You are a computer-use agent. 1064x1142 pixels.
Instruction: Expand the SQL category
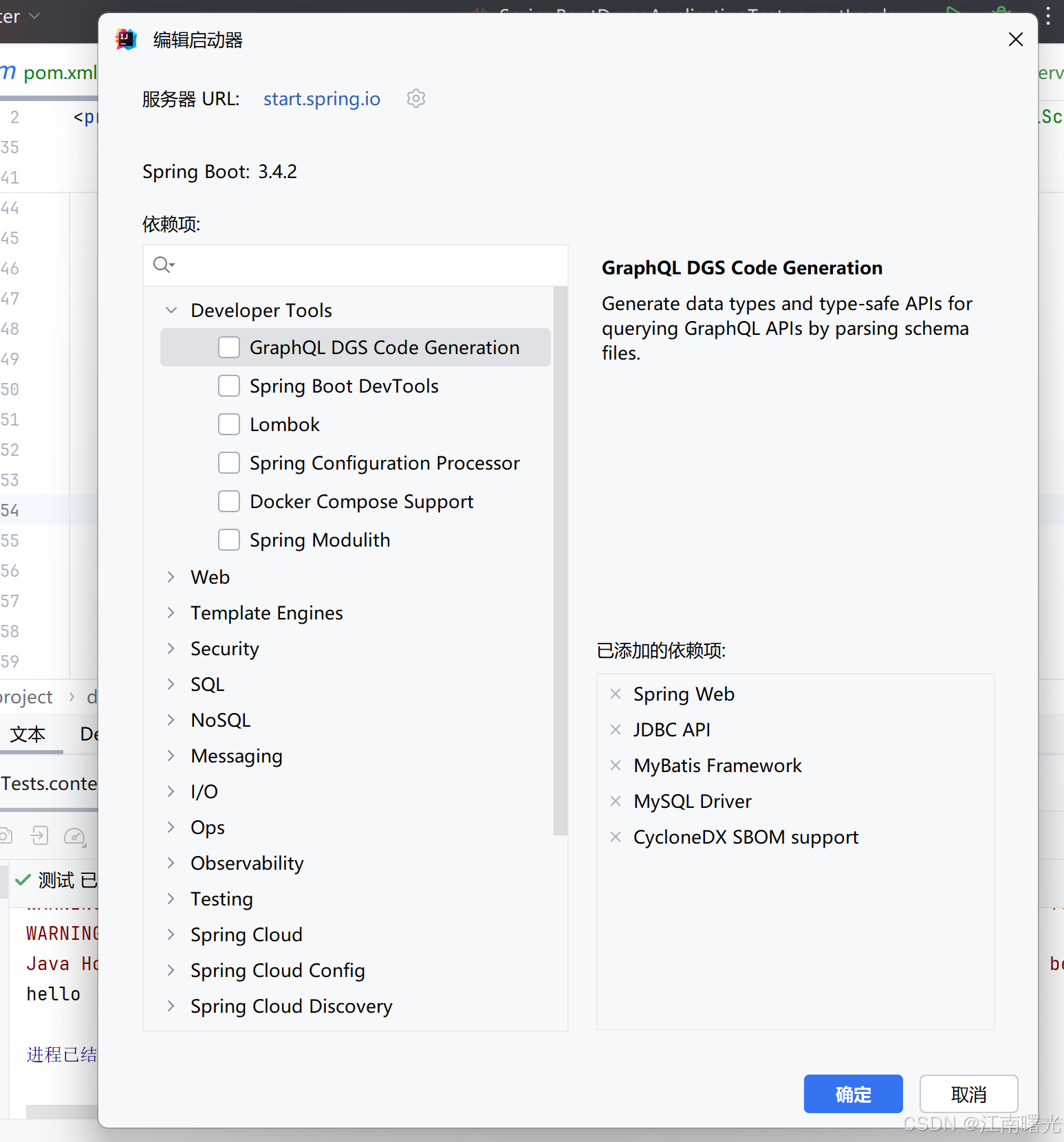point(171,684)
